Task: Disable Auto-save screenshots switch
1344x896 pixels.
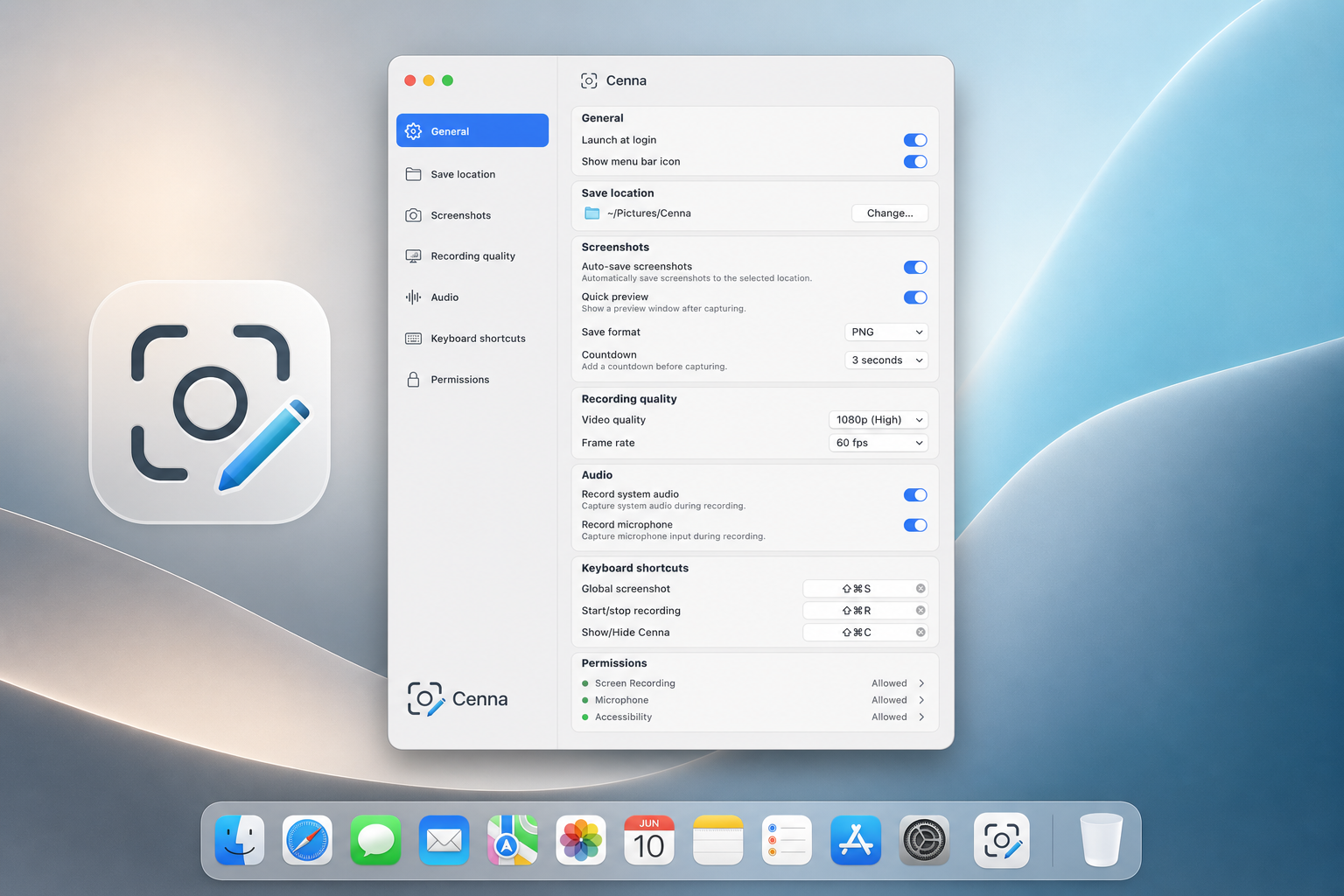Action: [915, 268]
